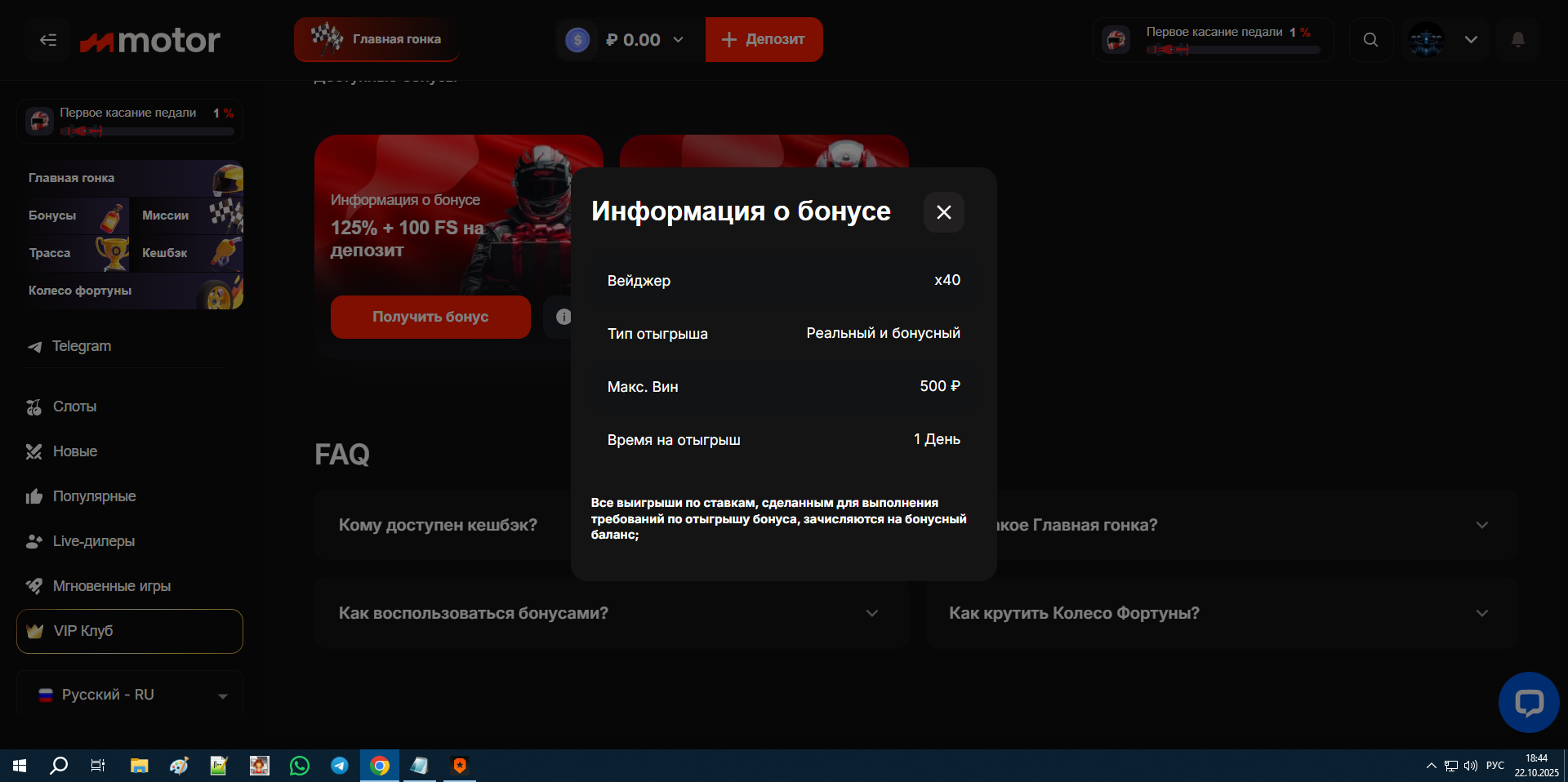
Task: Click the user avatar icon
Action: (x=1426, y=40)
